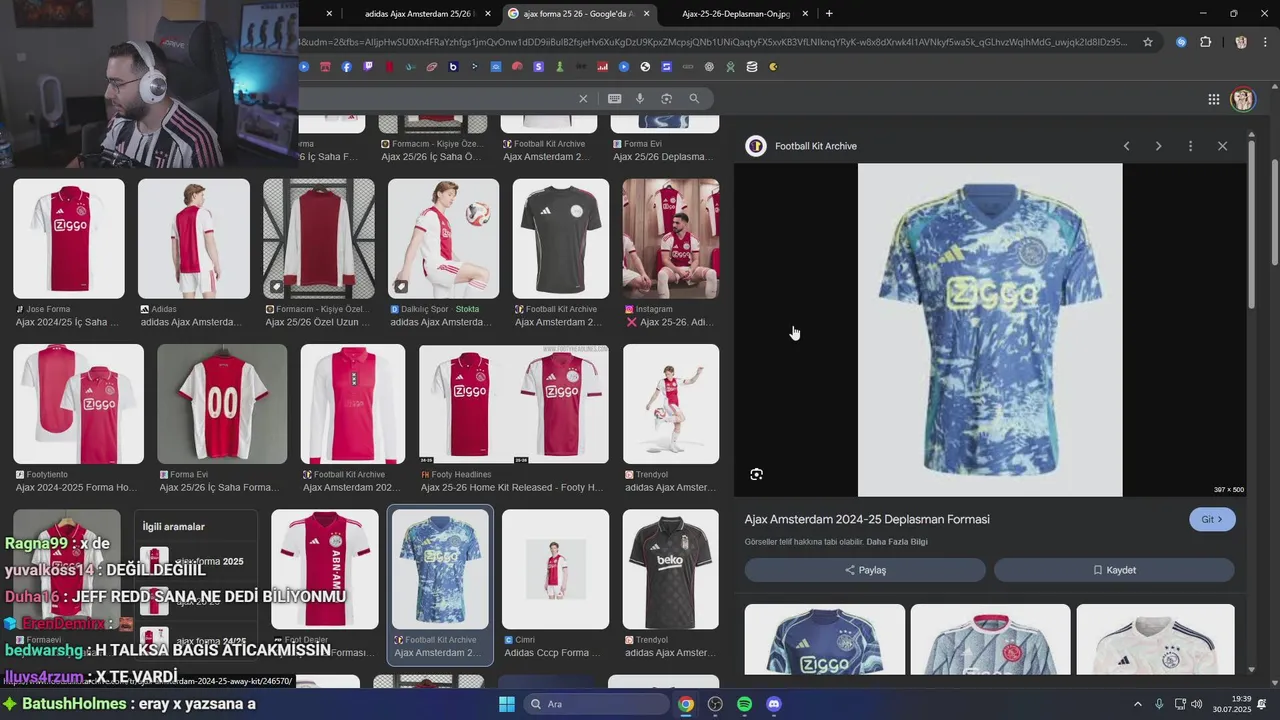Open the on-screen keyboard input tool

[x=614, y=98]
